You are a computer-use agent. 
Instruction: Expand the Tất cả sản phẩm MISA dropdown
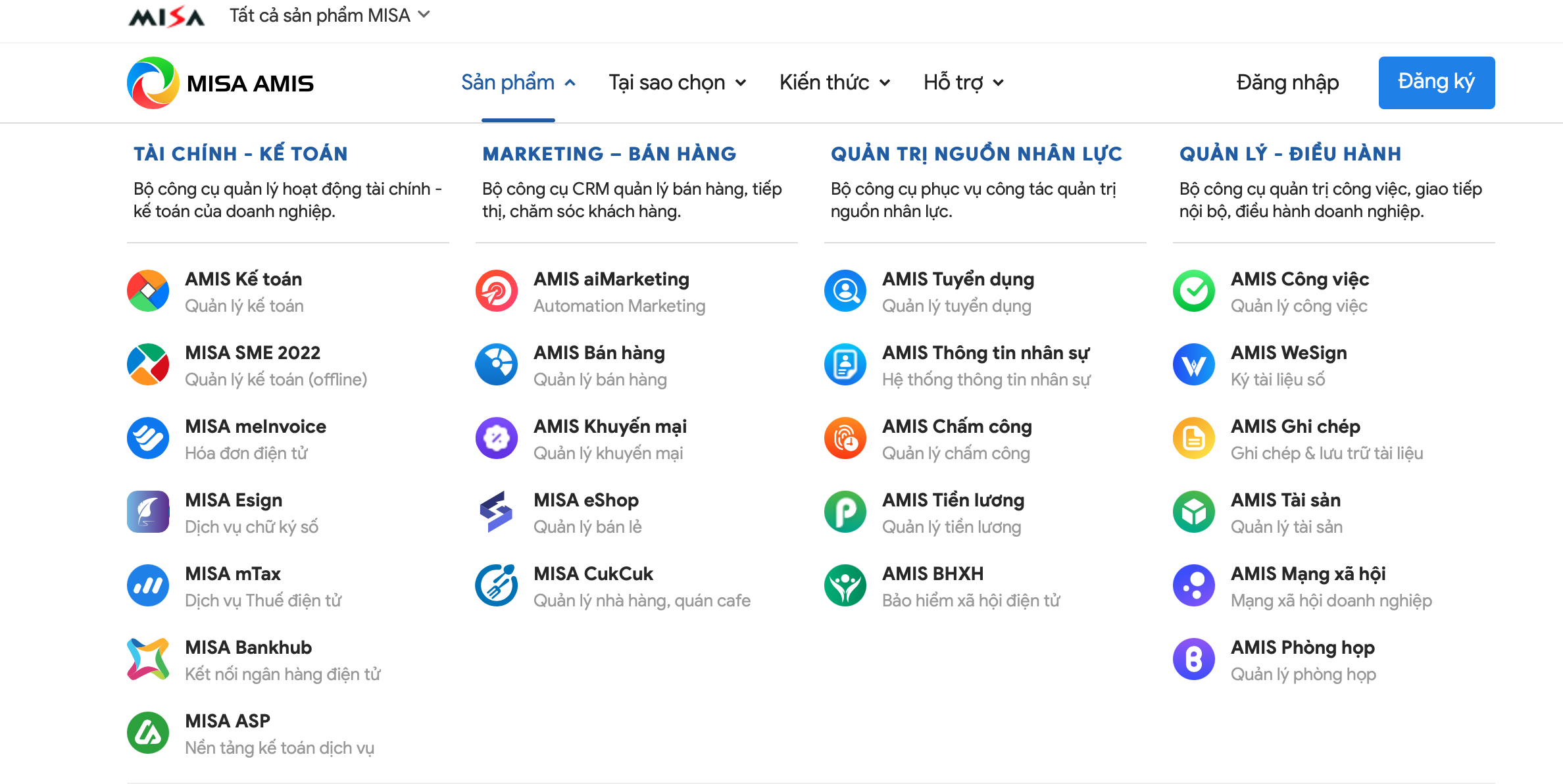[x=329, y=15]
